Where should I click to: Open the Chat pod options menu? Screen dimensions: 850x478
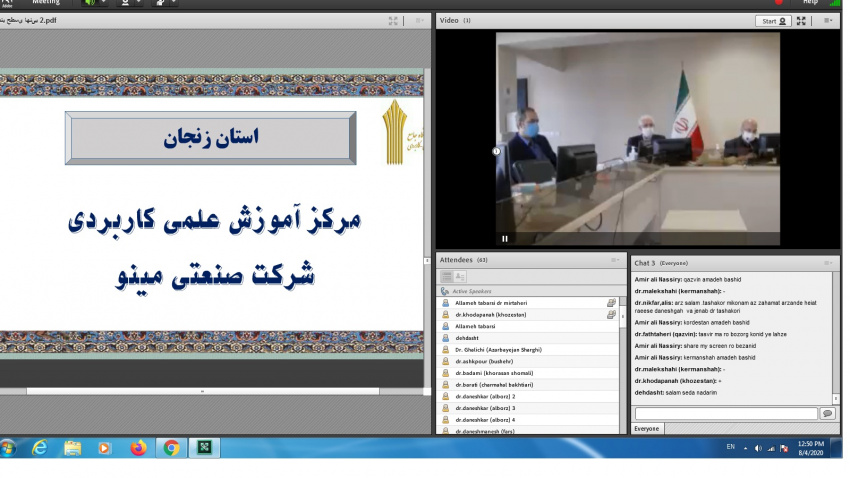click(x=828, y=263)
